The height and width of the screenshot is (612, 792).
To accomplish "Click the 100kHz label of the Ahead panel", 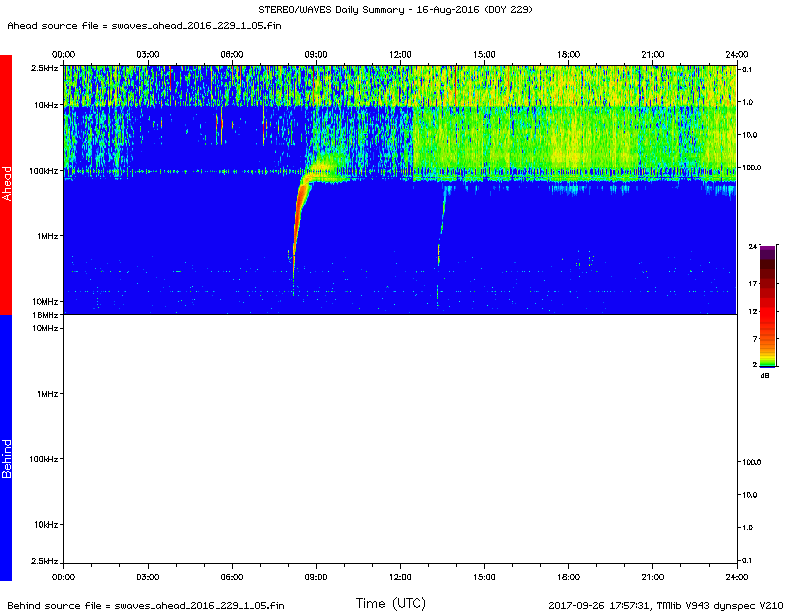I will tap(44, 171).
